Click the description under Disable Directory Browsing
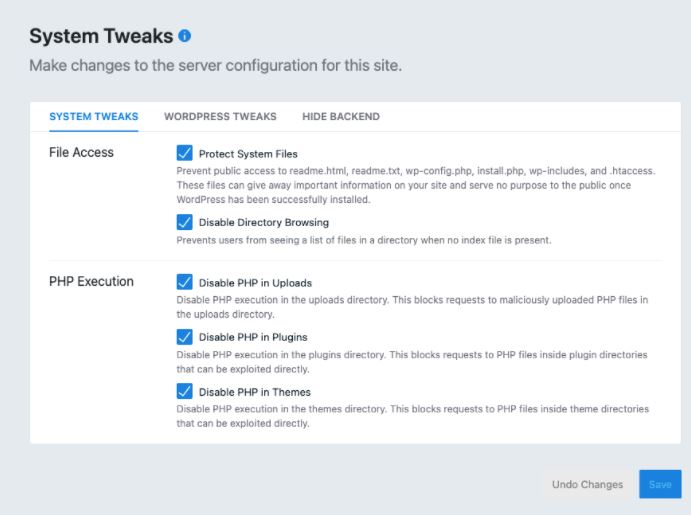This screenshot has height=515, width=691. (364, 240)
